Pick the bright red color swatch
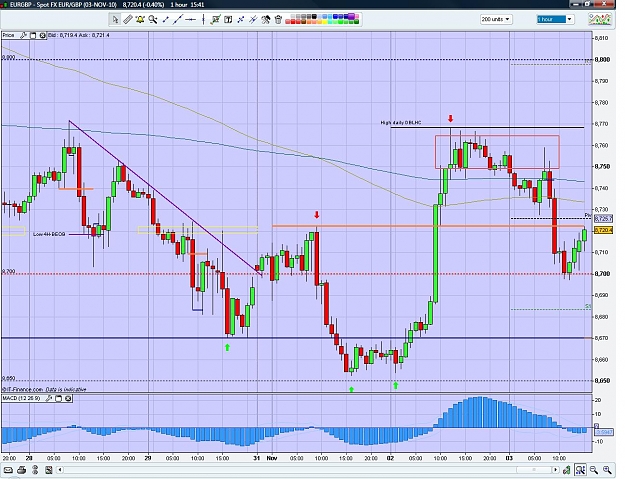 (x=293, y=22)
